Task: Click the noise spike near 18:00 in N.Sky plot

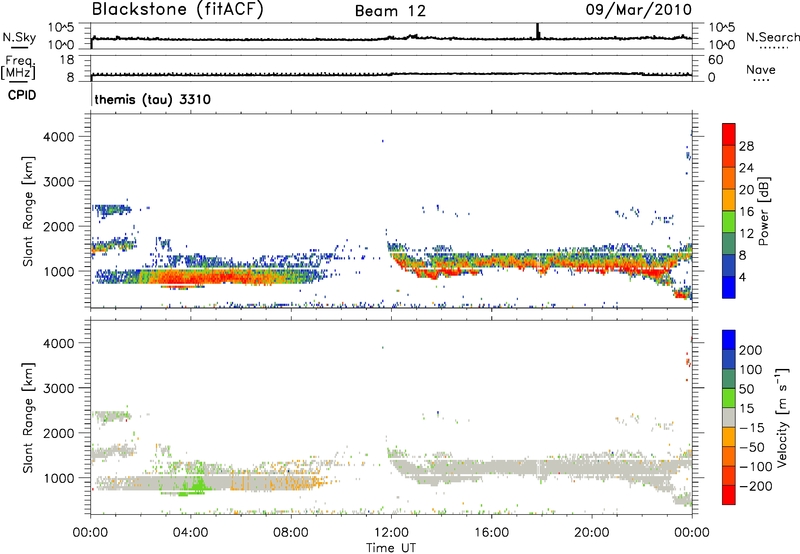Action: tap(537, 31)
